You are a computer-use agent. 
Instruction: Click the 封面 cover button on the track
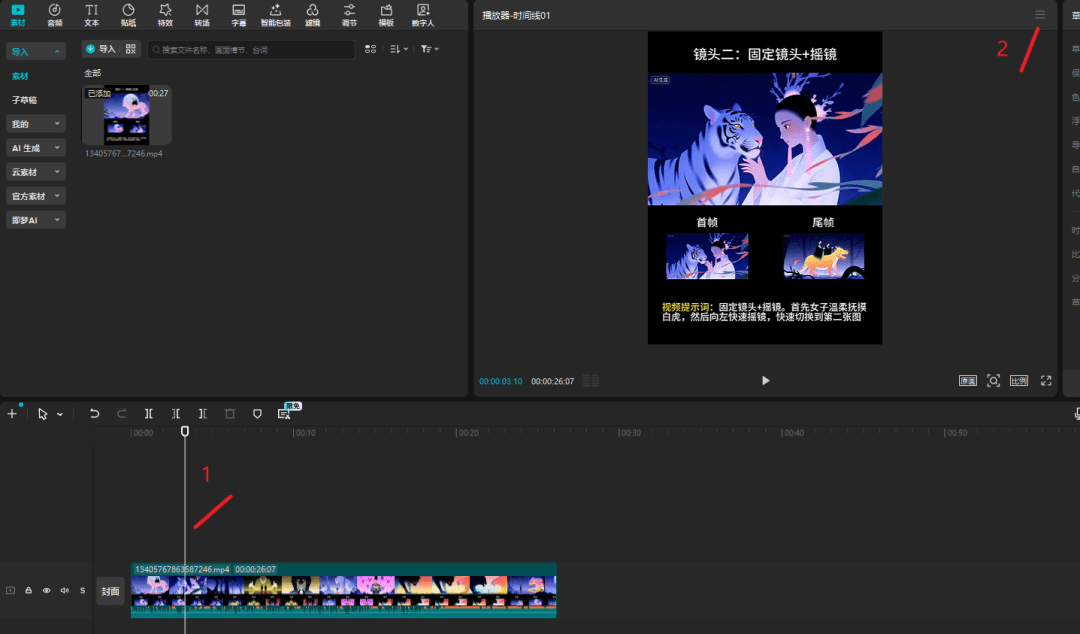[x=110, y=591]
